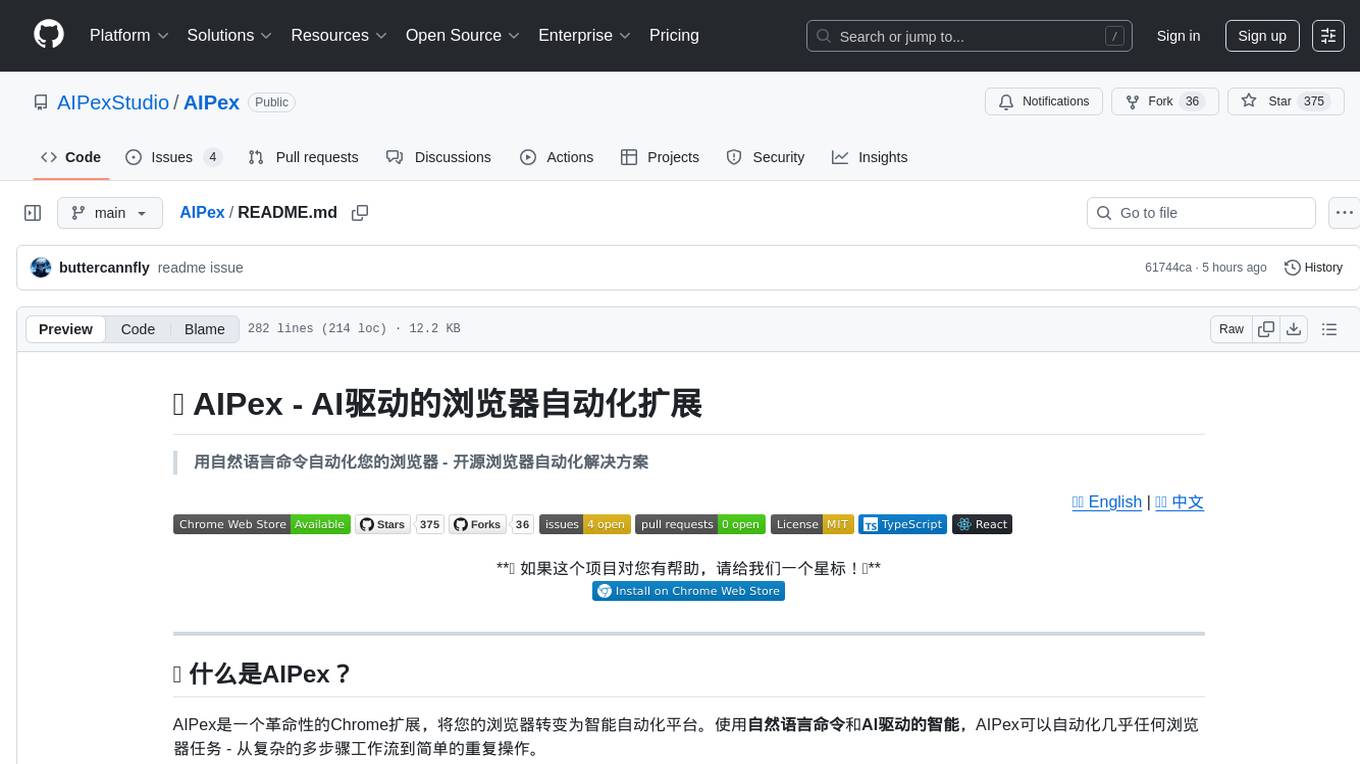The image size is (1360, 764).
Task: Switch to the Issues tab
Action: click(173, 157)
